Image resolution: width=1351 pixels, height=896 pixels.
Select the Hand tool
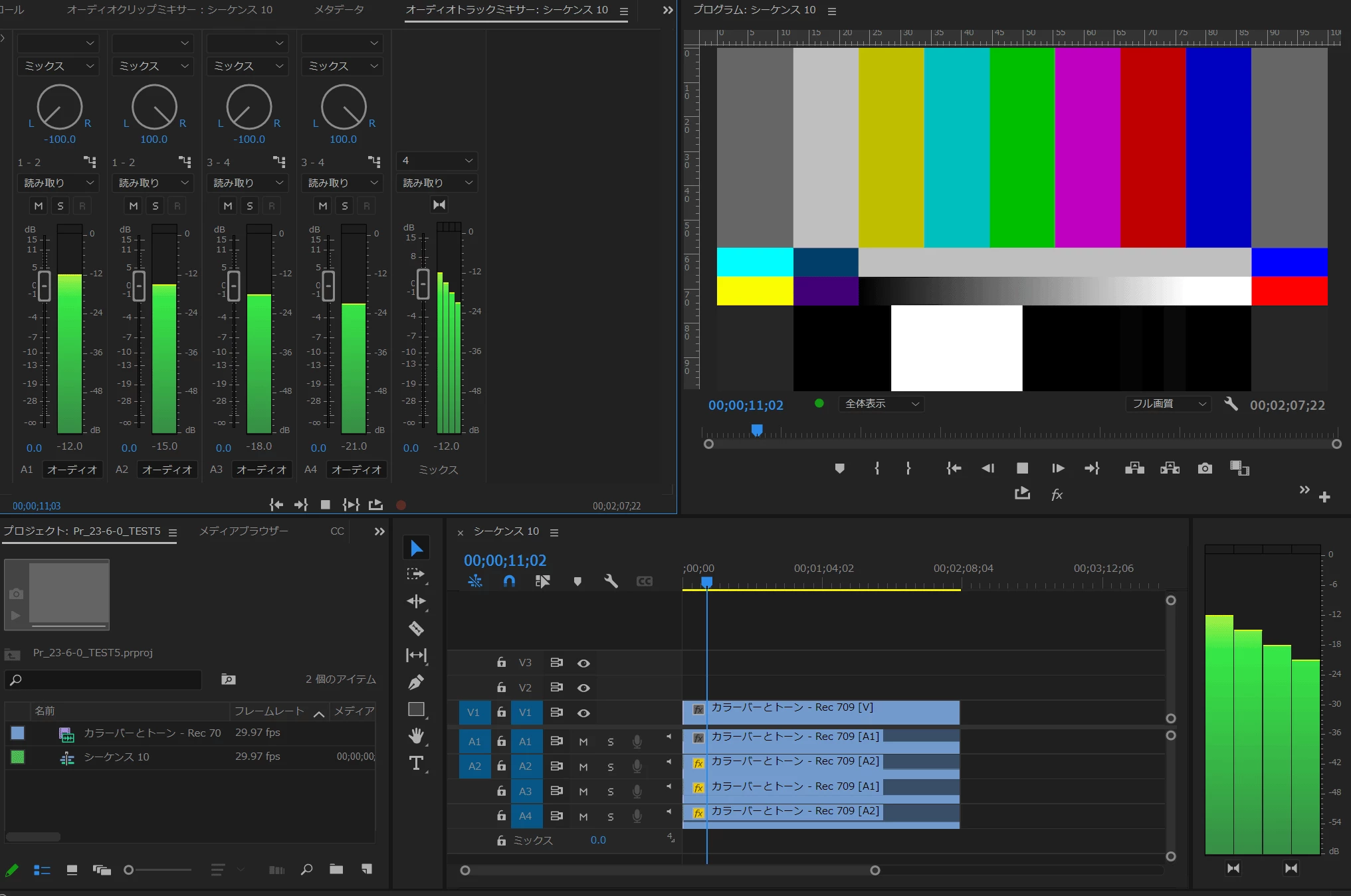pyautogui.click(x=416, y=736)
